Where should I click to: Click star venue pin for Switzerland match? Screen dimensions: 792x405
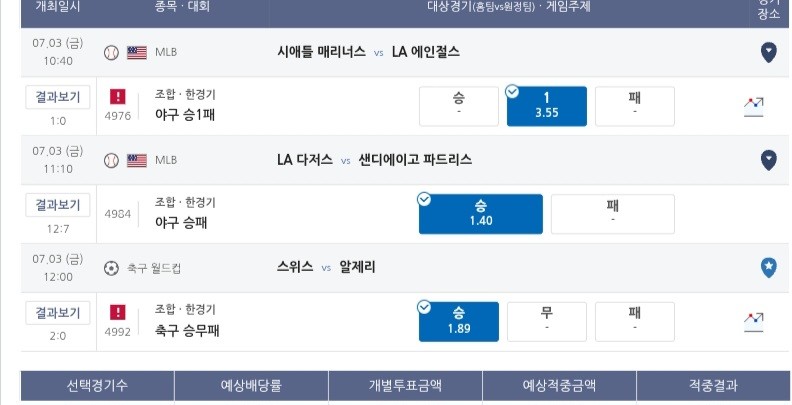tap(768, 268)
